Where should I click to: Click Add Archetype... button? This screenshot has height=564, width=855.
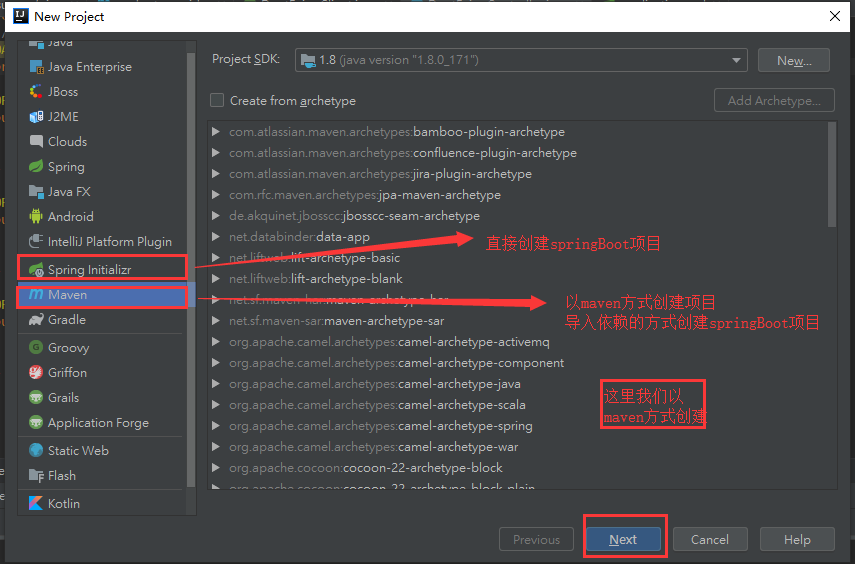(774, 100)
